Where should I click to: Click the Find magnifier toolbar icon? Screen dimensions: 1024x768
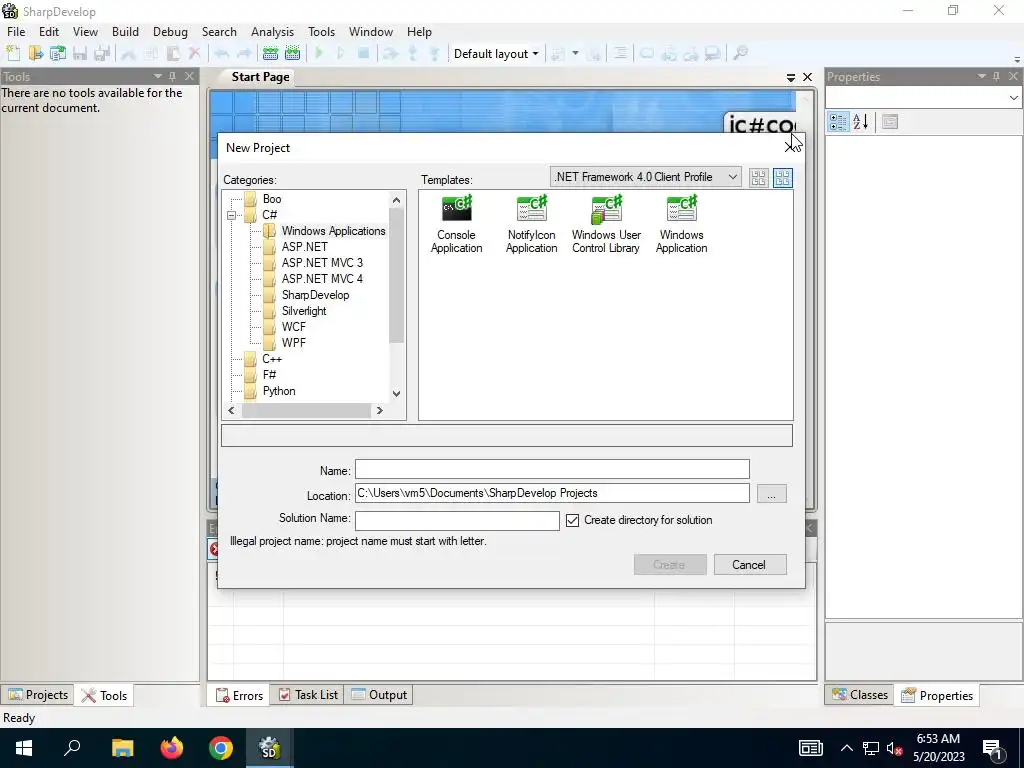pos(741,54)
